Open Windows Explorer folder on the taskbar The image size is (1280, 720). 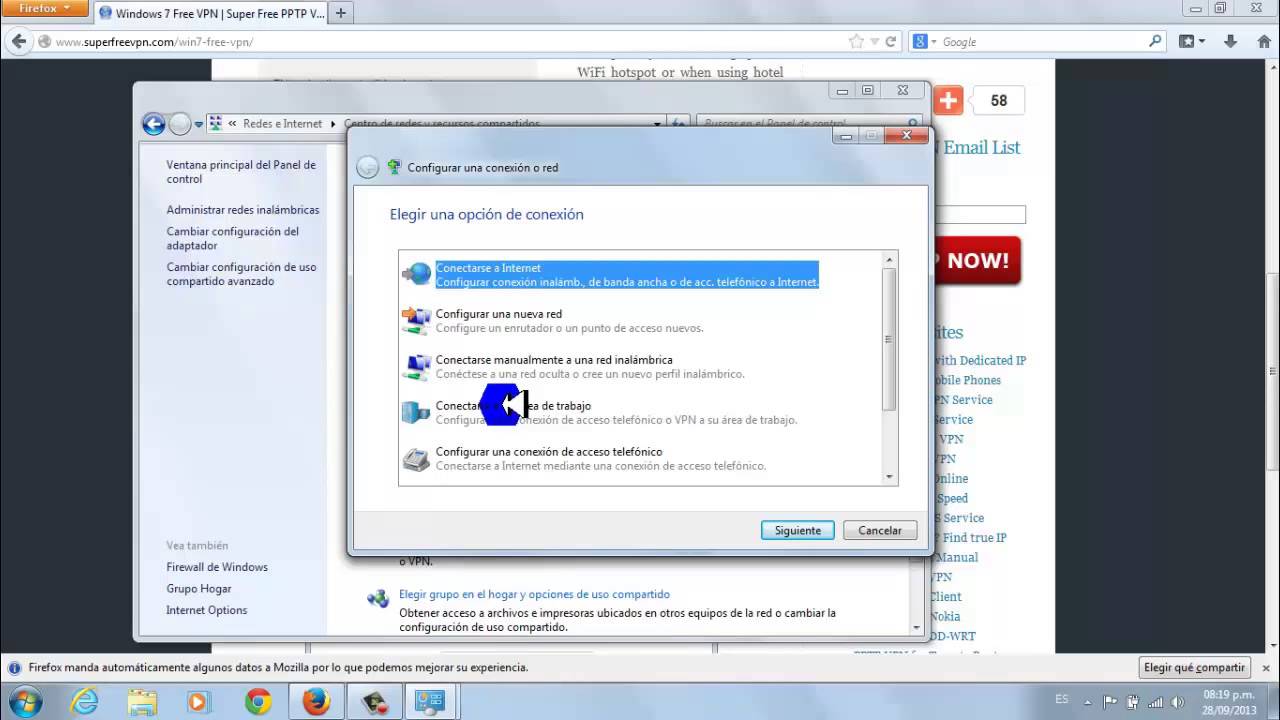[141, 702]
